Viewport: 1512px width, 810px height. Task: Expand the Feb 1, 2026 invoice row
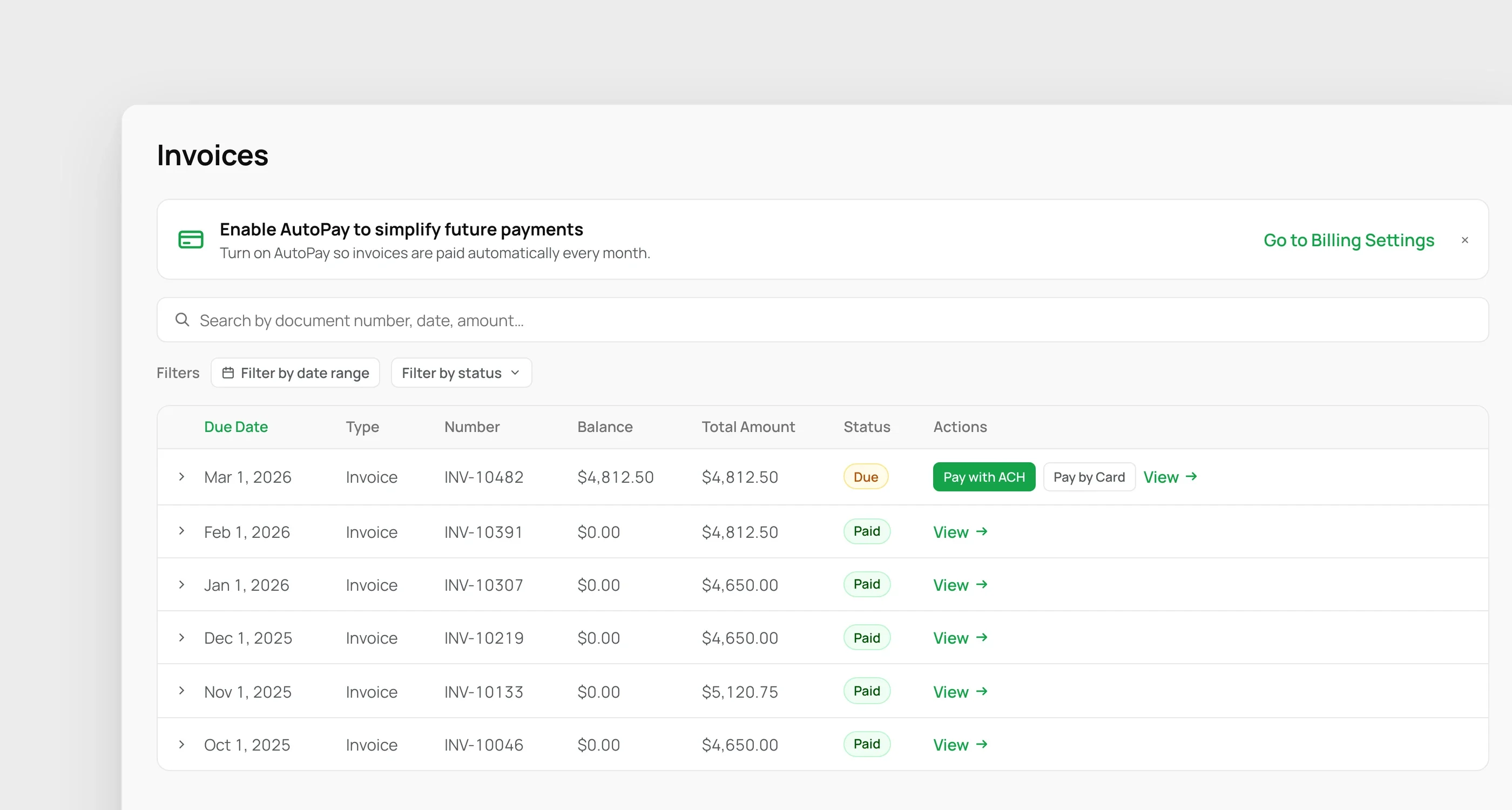tap(181, 531)
